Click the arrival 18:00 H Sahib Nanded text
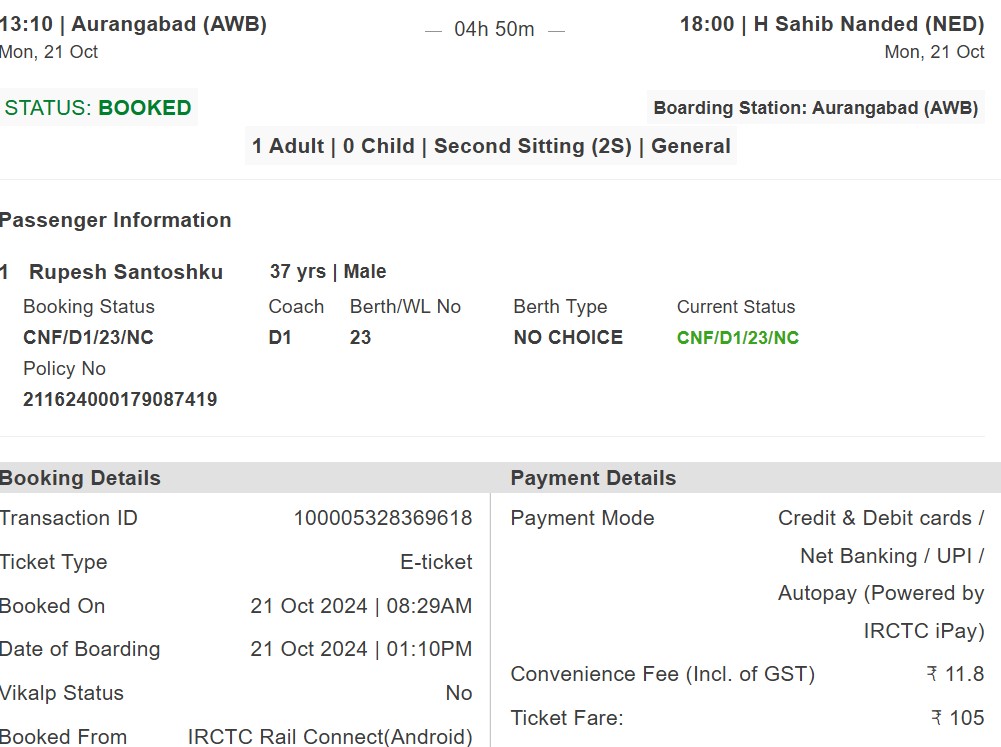The height and width of the screenshot is (747, 1001). click(x=832, y=24)
